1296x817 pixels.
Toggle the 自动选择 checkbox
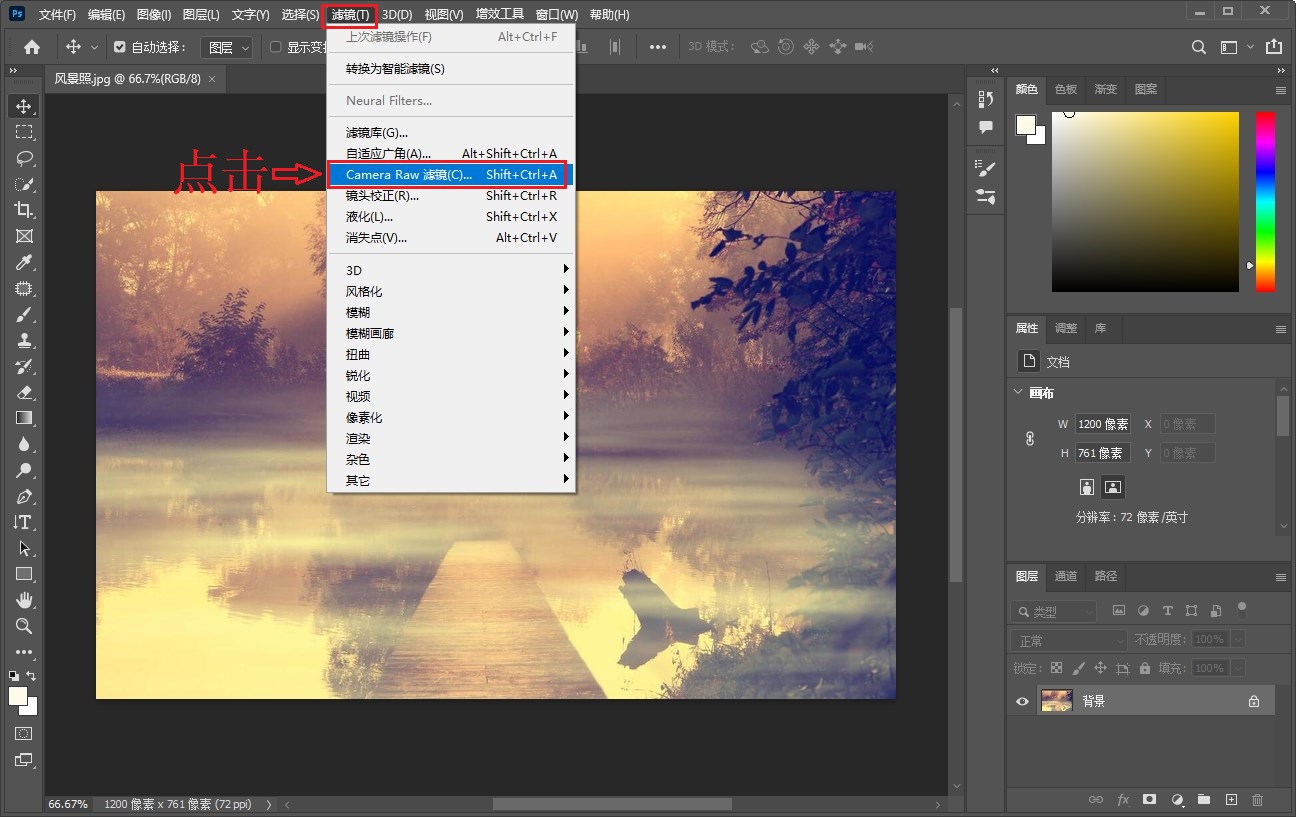[x=120, y=47]
